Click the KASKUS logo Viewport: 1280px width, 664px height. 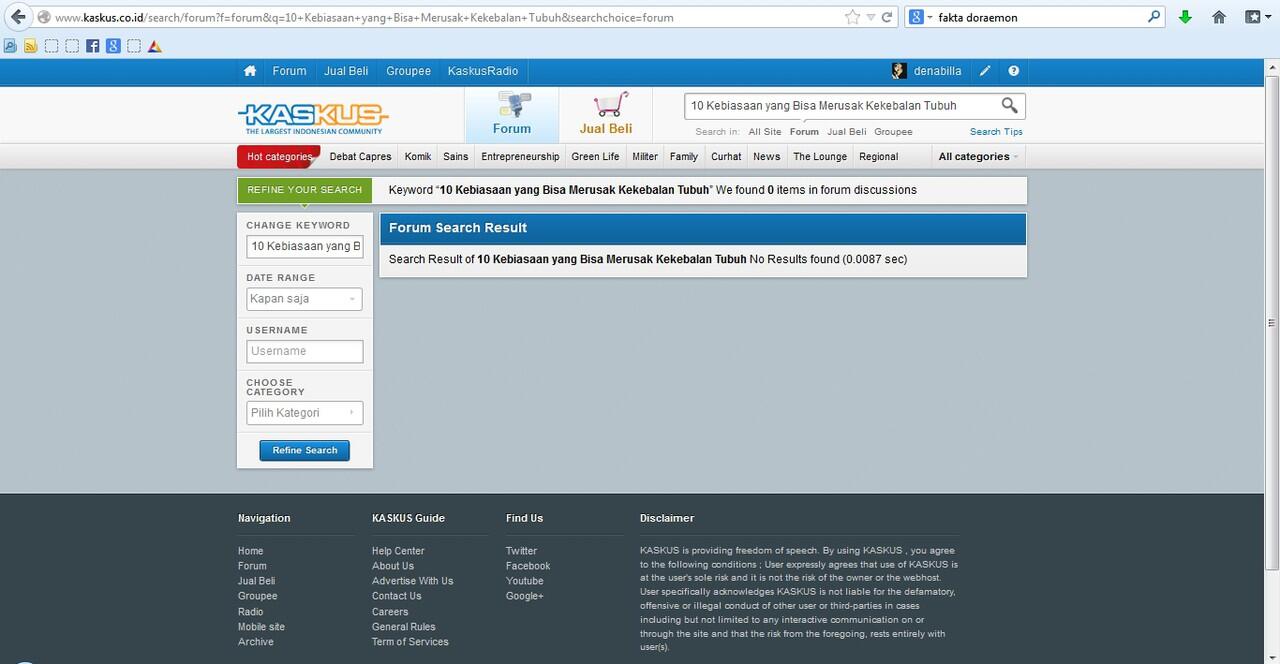point(313,116)
